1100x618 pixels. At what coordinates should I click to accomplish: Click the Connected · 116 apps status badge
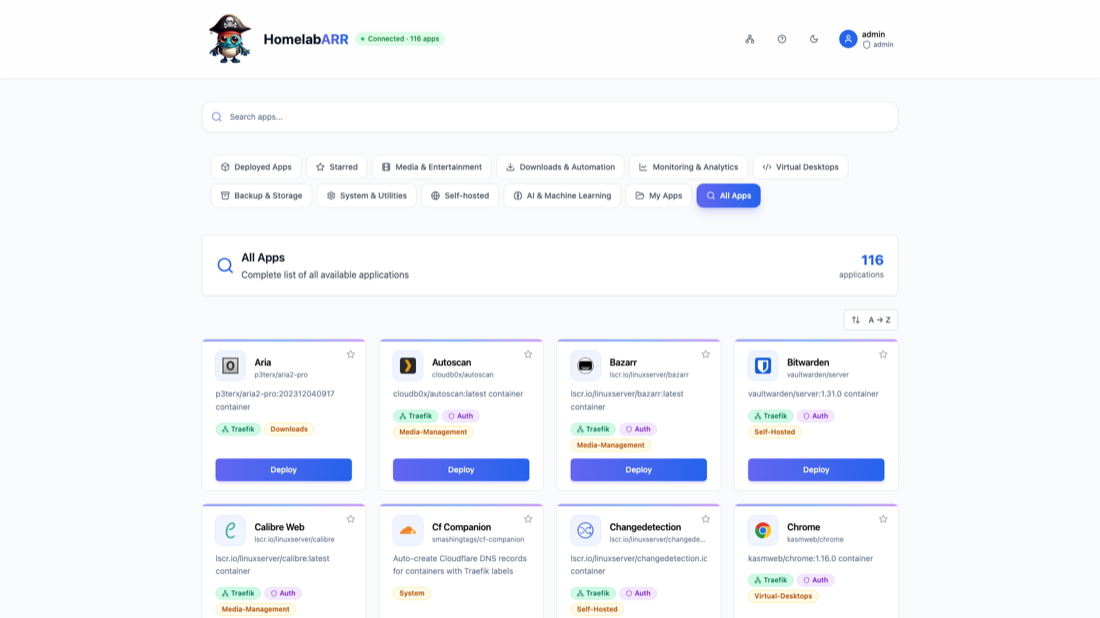[x=400, y=39]
